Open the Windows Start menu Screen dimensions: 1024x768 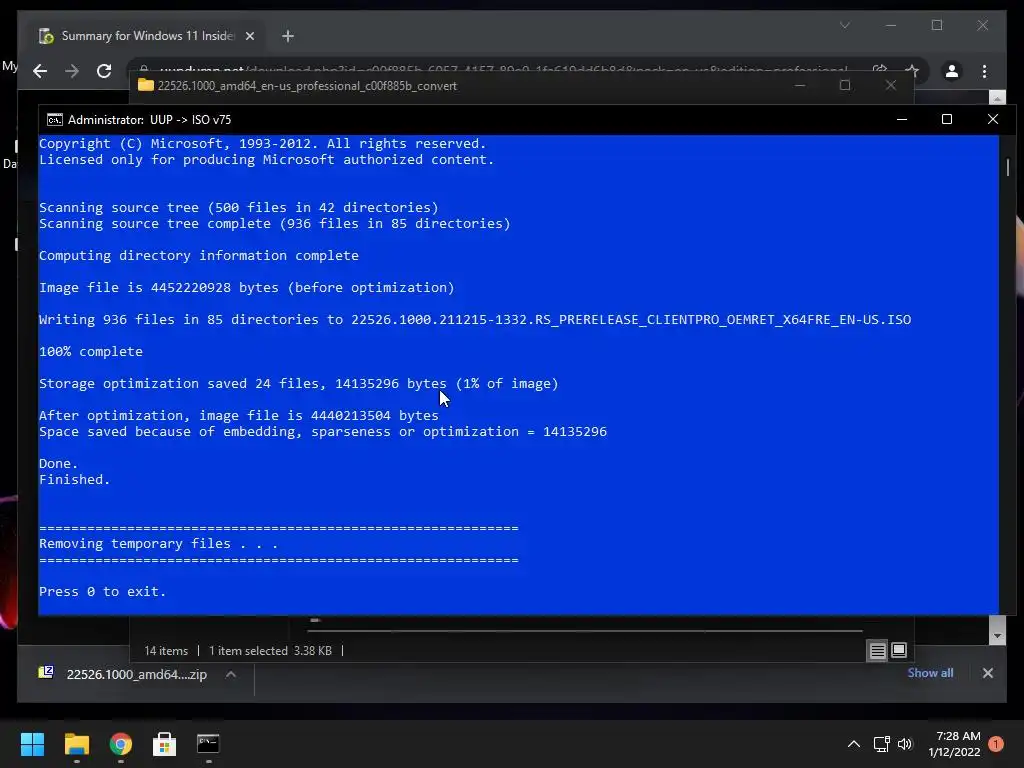(x=32, y=744)
